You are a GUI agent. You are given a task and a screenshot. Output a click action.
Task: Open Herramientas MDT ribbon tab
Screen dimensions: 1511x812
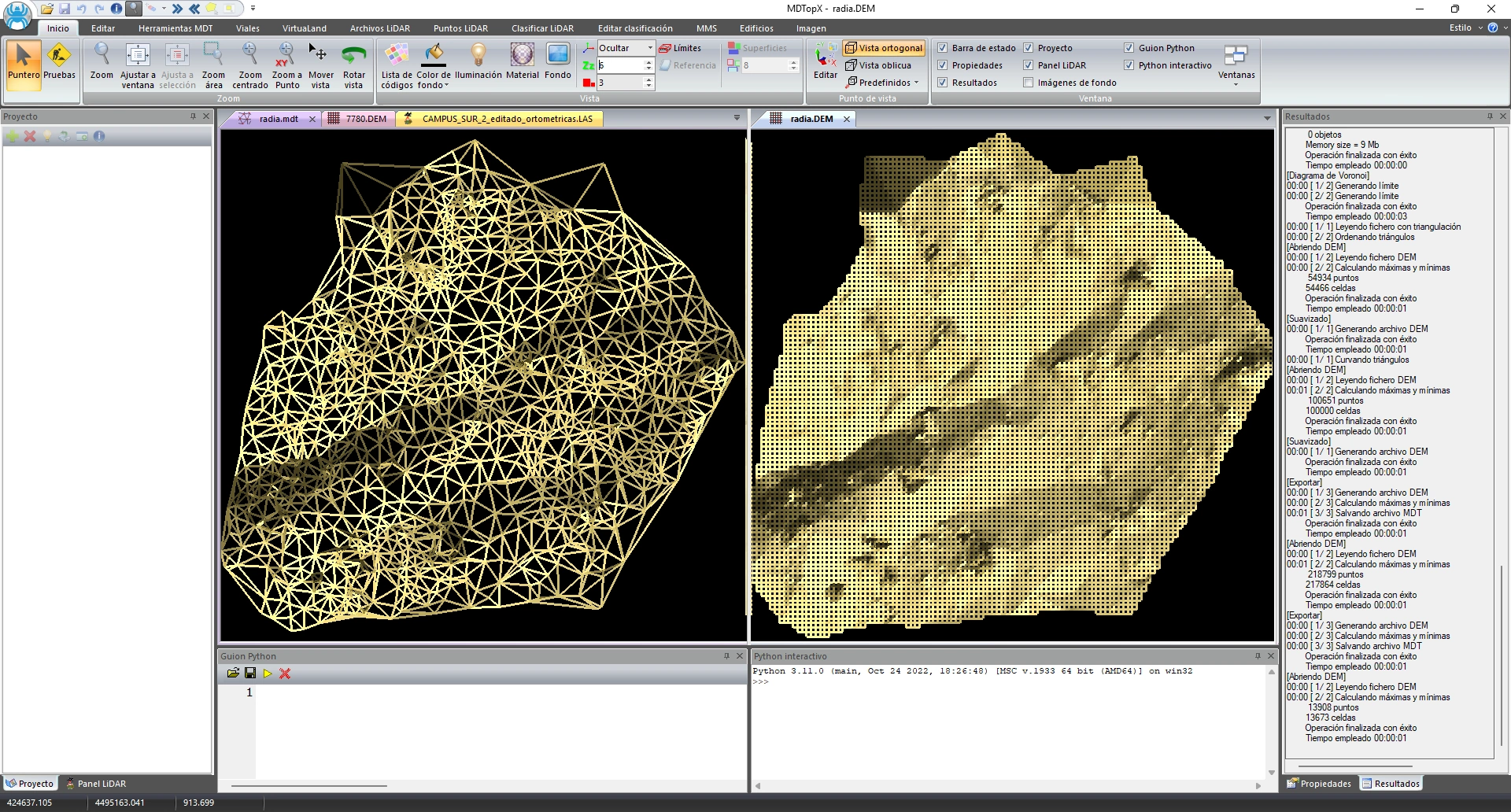[175, 28]
